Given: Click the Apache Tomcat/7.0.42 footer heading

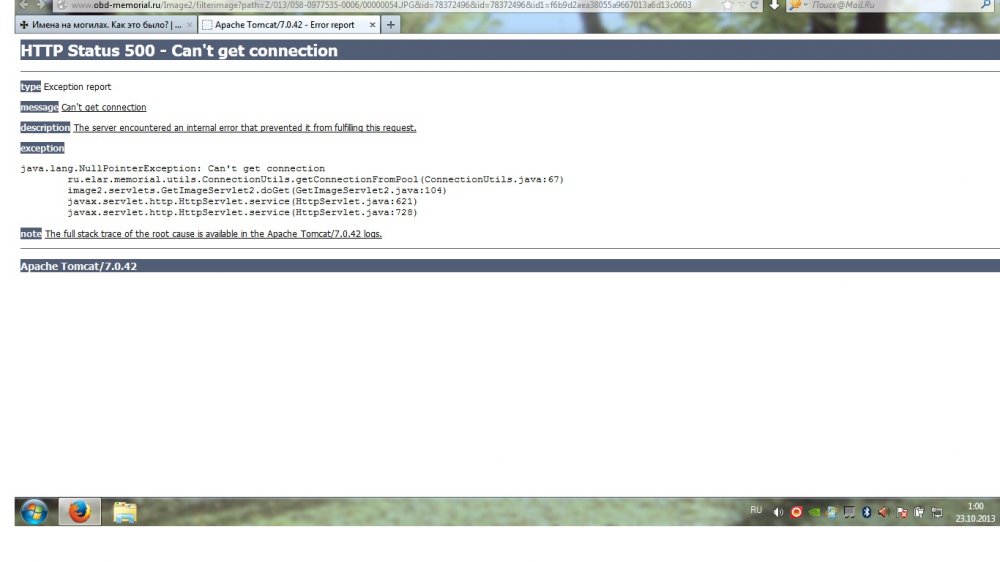Looking at the screenshot, I should coord(78,266).
